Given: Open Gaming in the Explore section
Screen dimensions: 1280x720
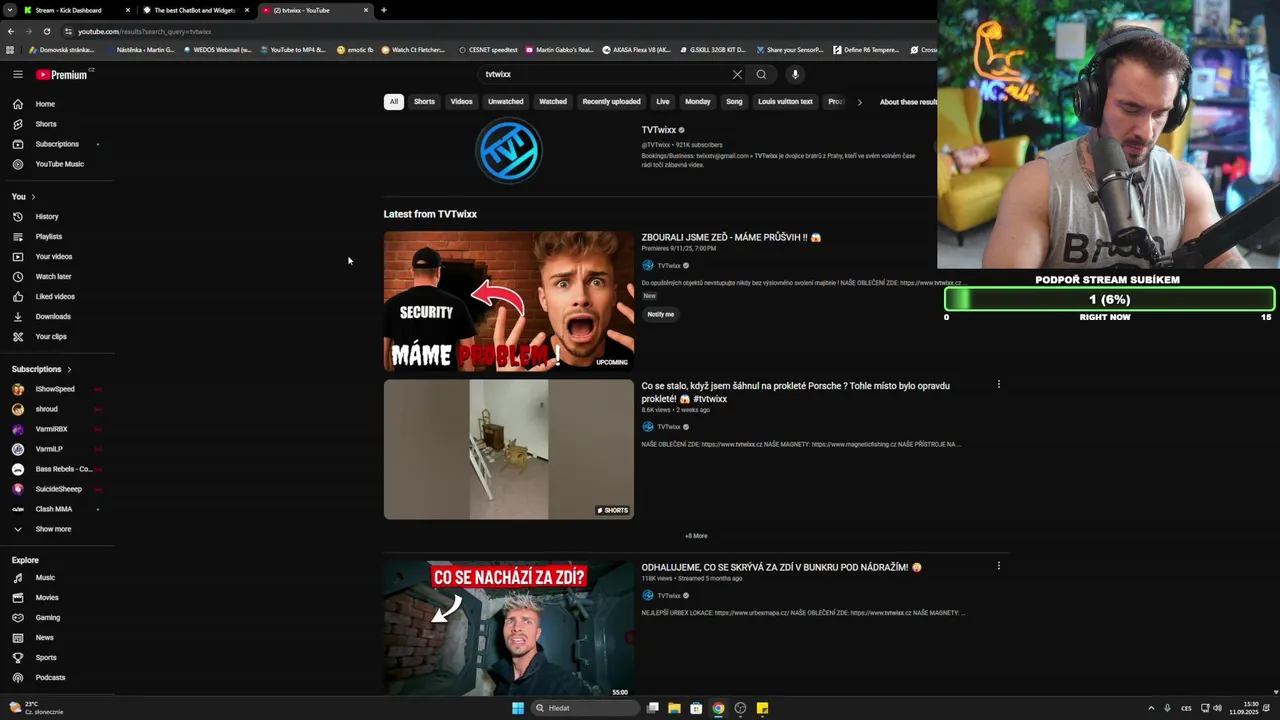Looking at the screenshot, I should pyautogui.click(x=48, y=618).
